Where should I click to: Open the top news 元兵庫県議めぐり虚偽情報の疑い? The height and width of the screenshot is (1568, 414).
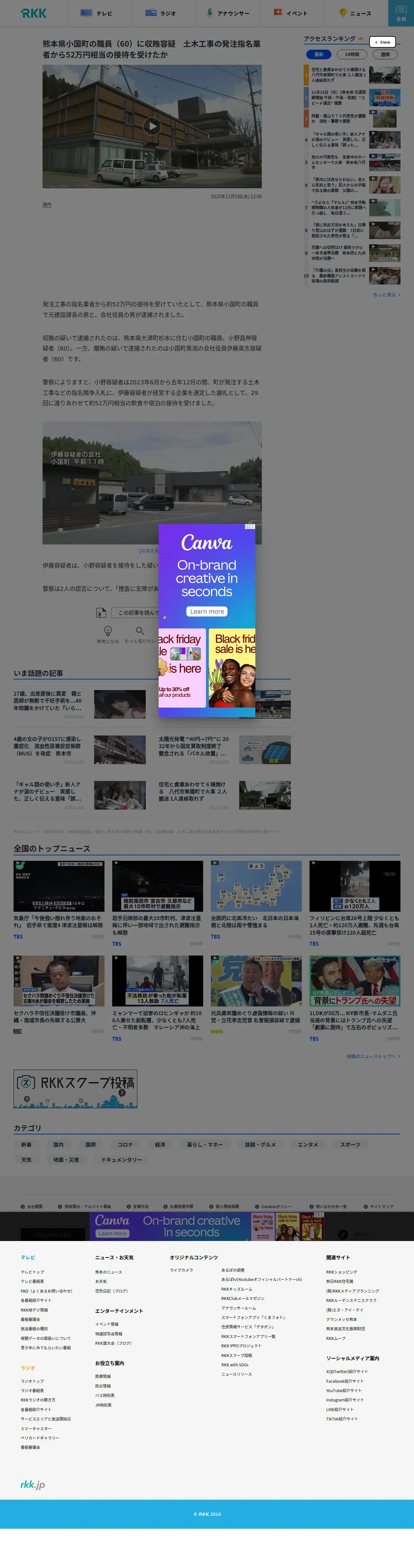click(x=256, y=1016)
